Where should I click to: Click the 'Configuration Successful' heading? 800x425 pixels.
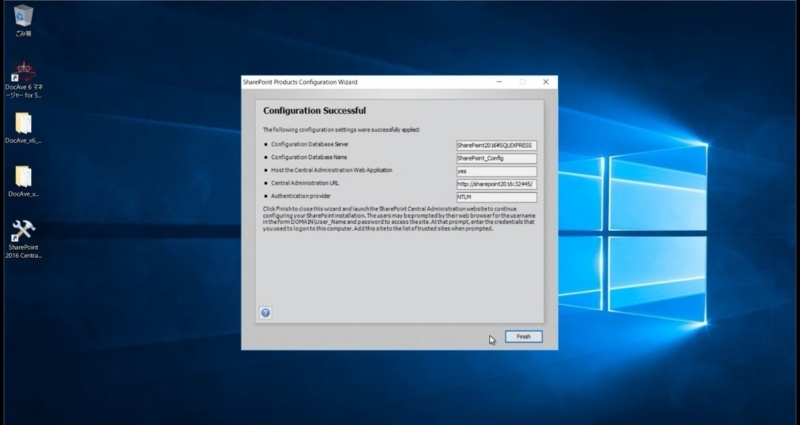click(x=314, y=111)
